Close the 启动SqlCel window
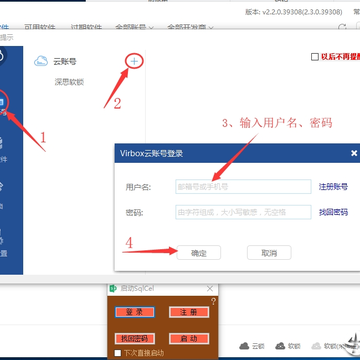Image resolution: width=360 pixels, height=360 pixels. [x=210, y=289]
